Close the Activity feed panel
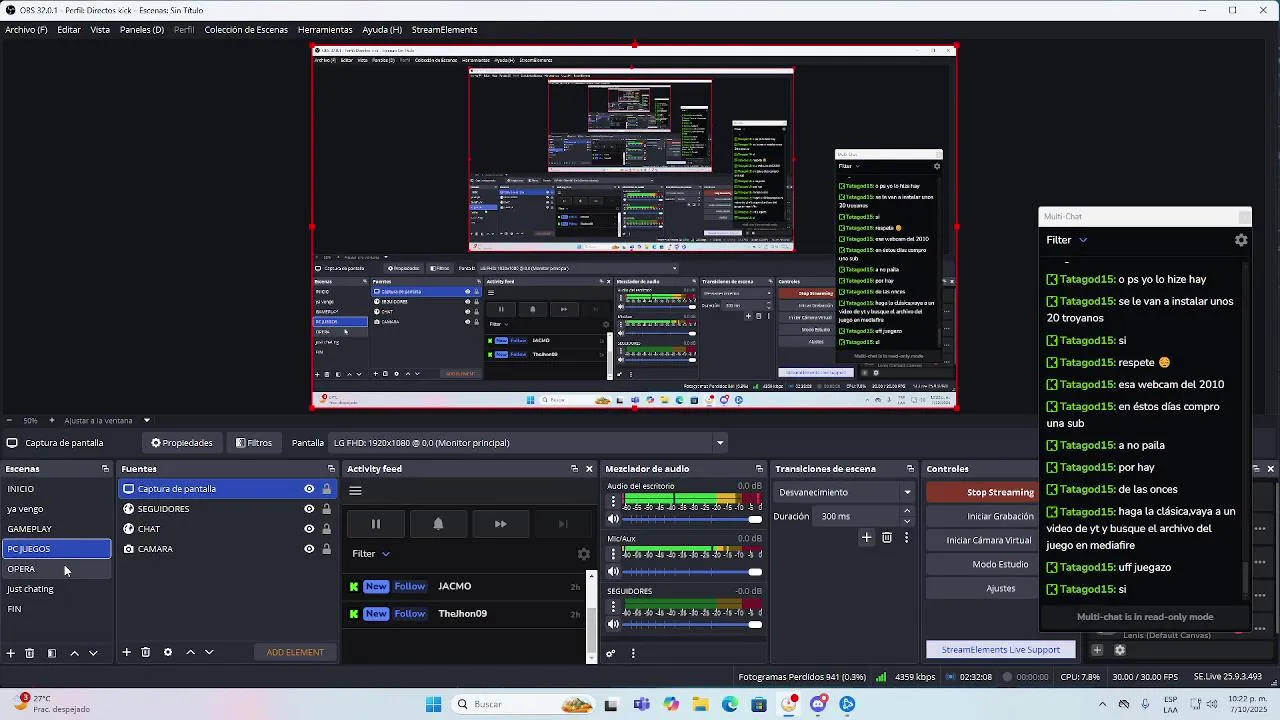Image resolution: width=1280 pixels, height=720 pixels. point(589,469)
